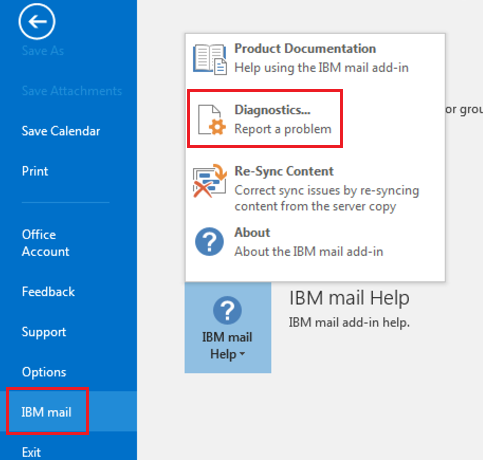Screen dimensions: 483x463
Task: Open Office Account page
Action: point(46,243)
